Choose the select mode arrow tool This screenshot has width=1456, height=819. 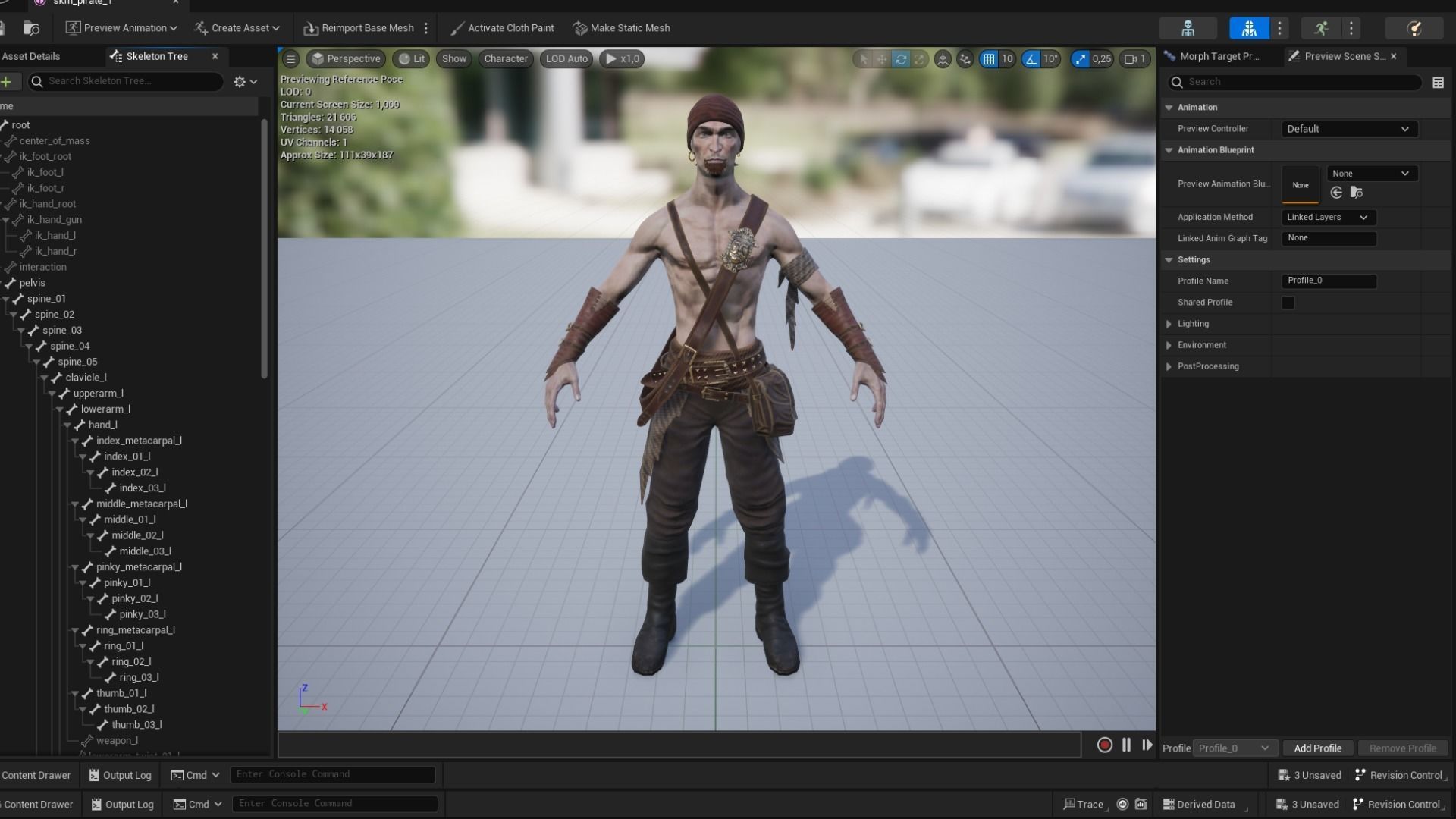tap(863, 58)
